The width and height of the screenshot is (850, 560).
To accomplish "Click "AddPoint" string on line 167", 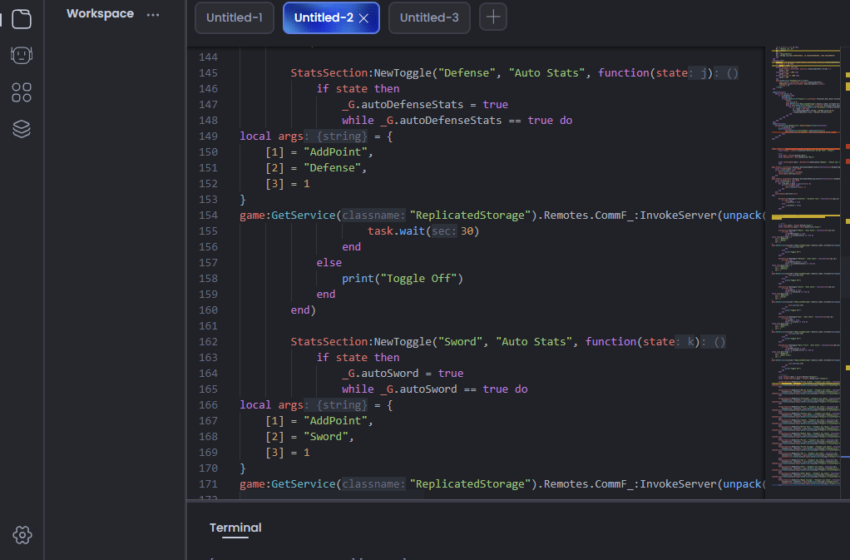I will coord(336,421).
